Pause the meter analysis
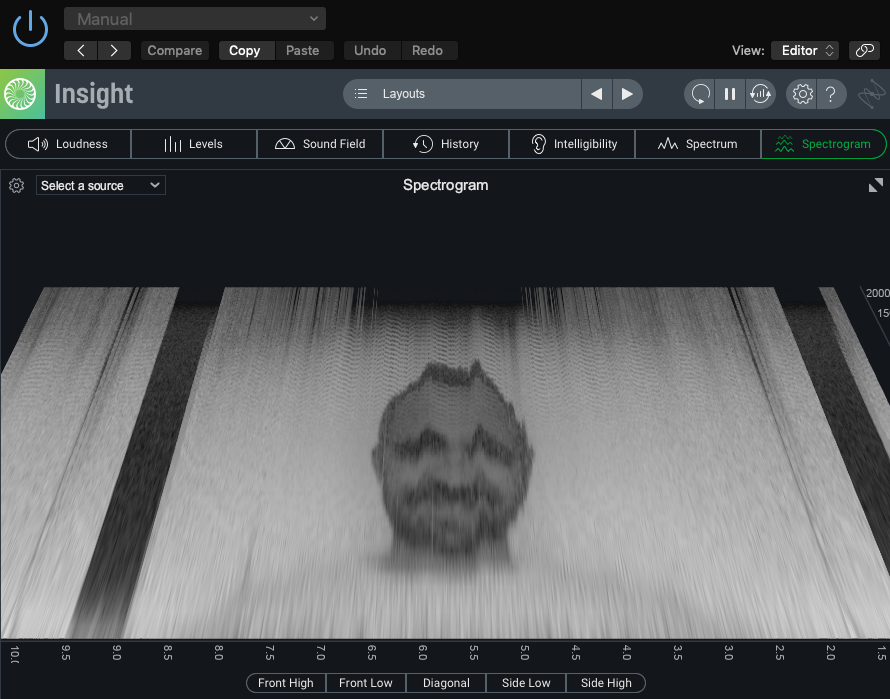This screenshot has height=699, width=890. [730, 94]
